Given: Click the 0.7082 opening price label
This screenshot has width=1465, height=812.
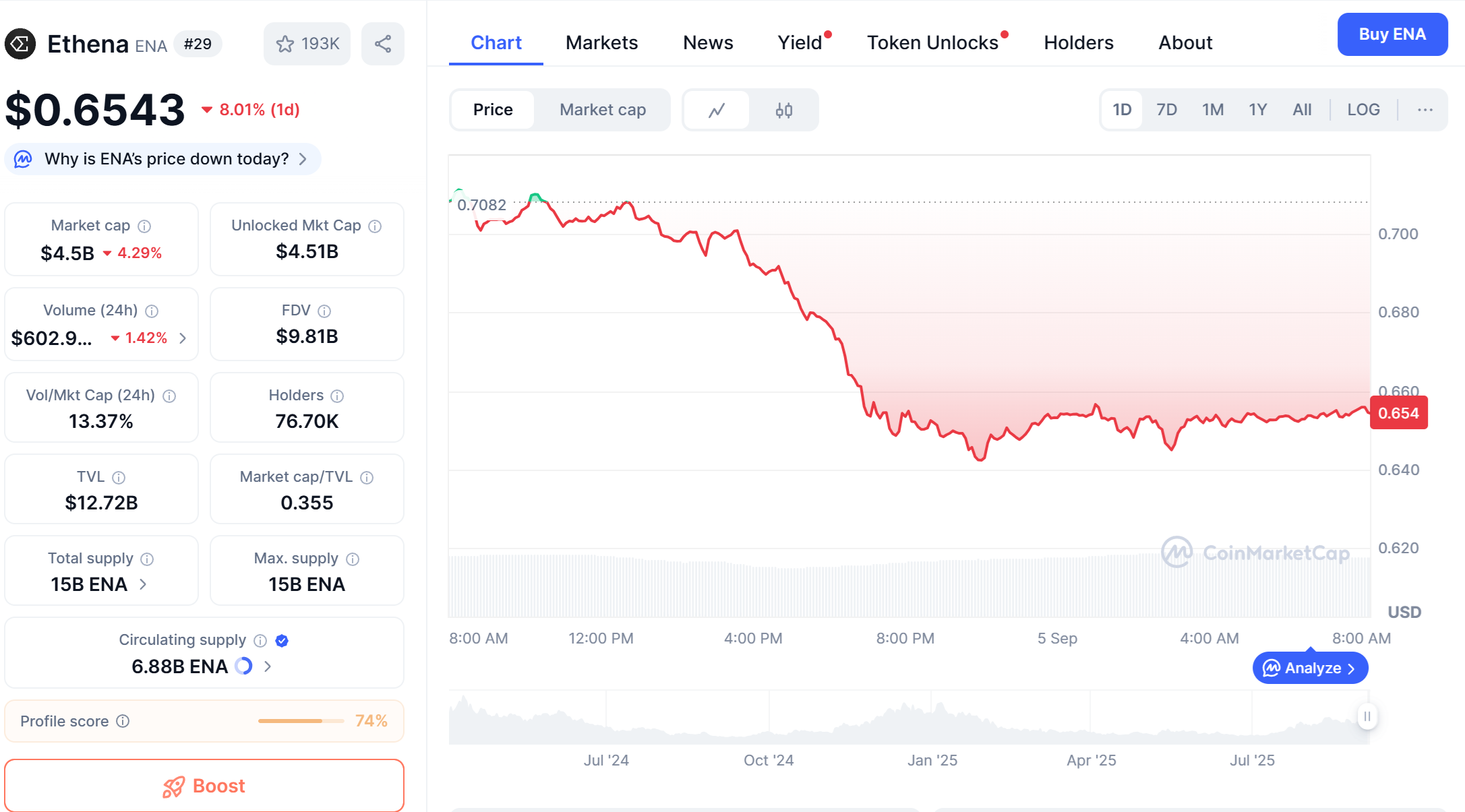Looking at the screenshot, I should tap(481, 205).
